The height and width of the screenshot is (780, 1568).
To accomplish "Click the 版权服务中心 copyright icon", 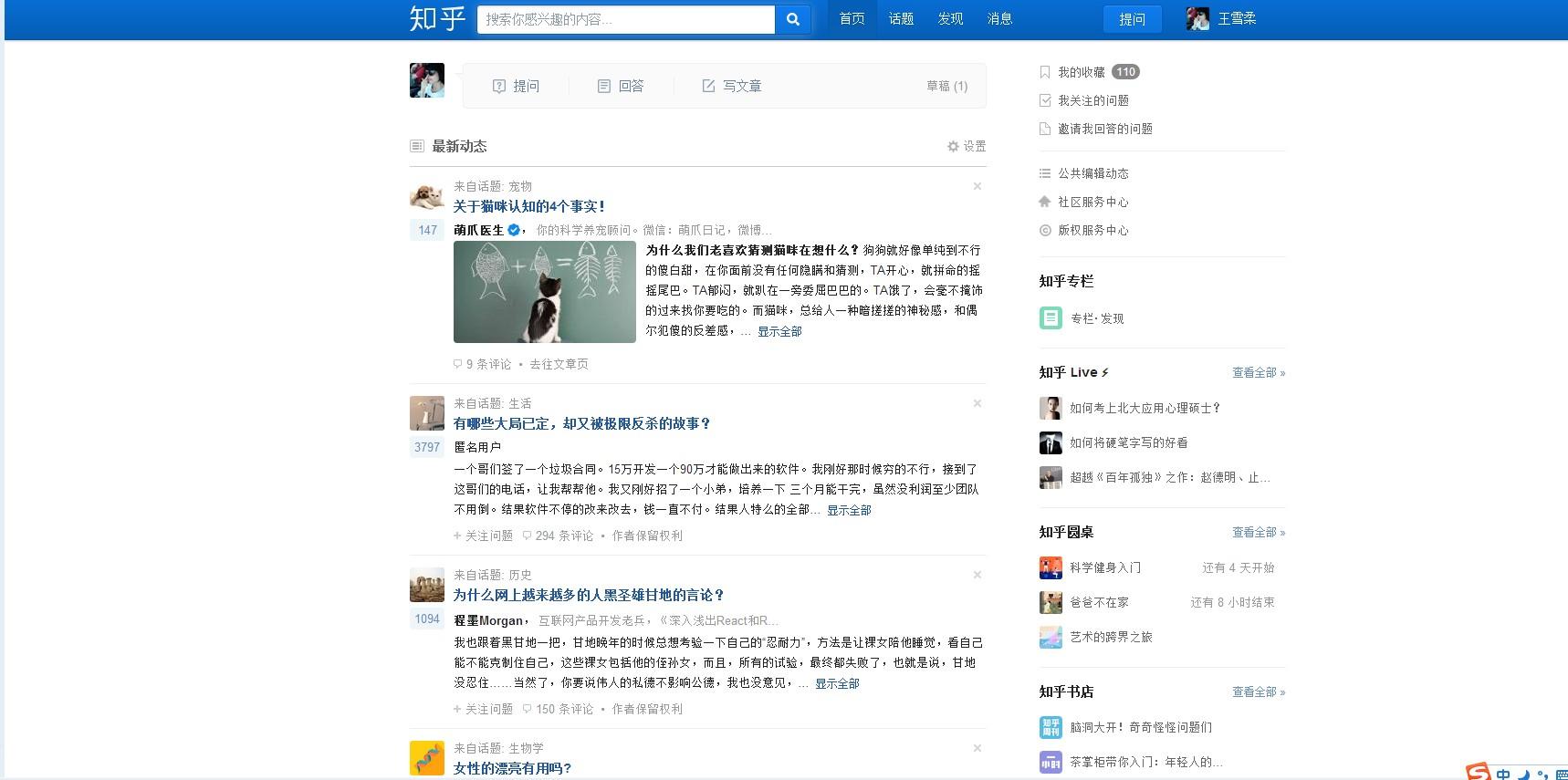I will pos(1045,230).
